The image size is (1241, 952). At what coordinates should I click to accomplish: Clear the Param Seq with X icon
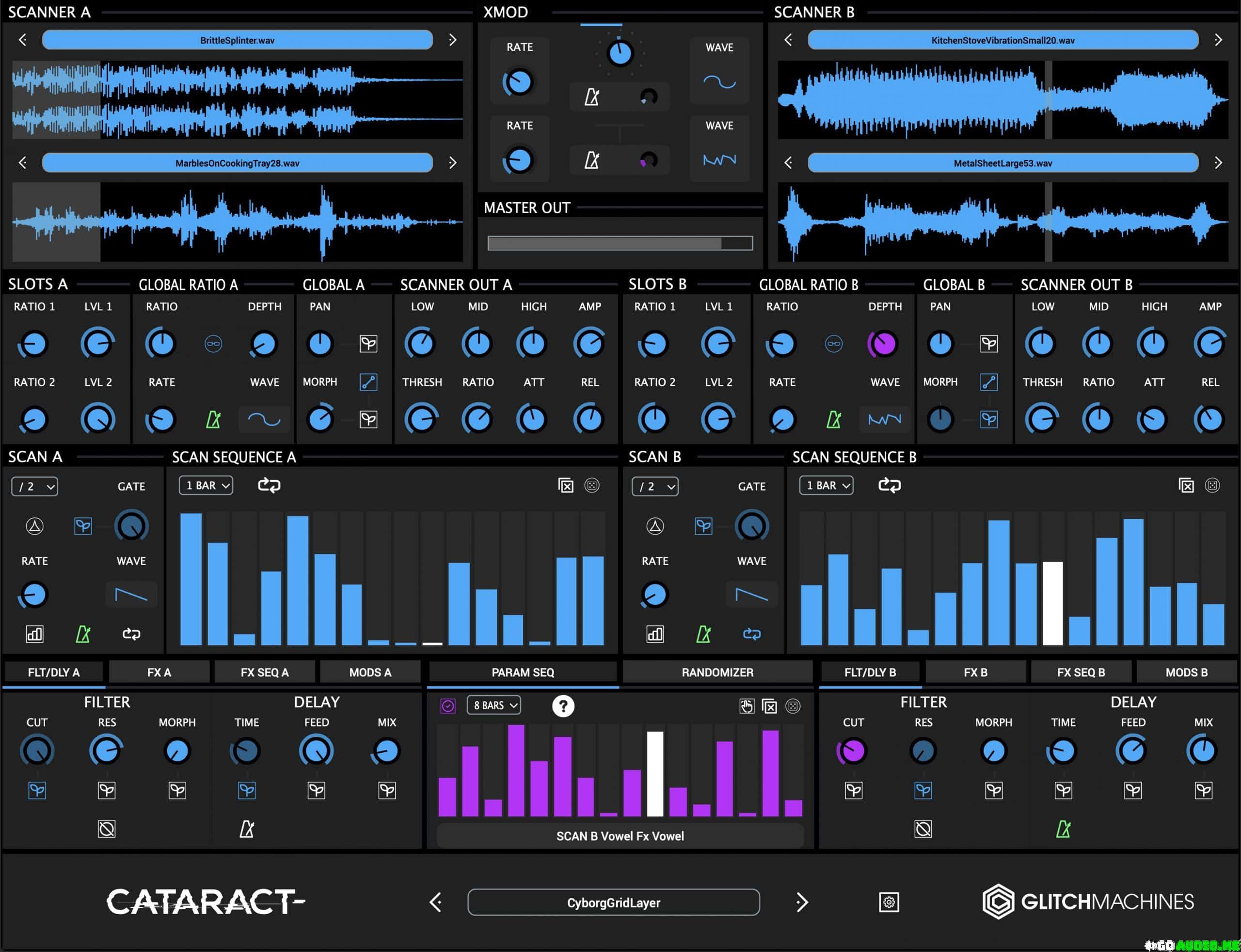point(769,706)
